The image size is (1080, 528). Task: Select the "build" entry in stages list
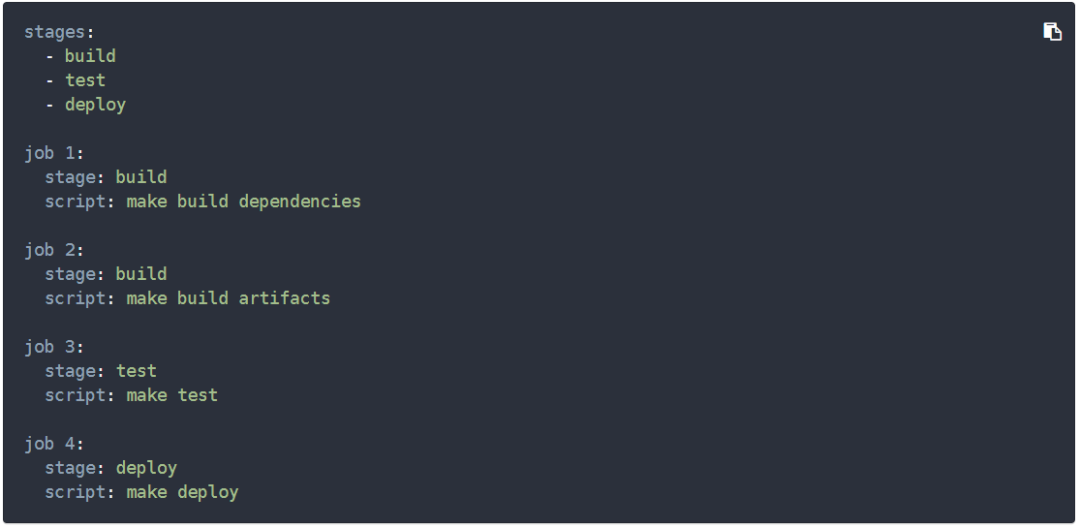click(x=90, y=56)
